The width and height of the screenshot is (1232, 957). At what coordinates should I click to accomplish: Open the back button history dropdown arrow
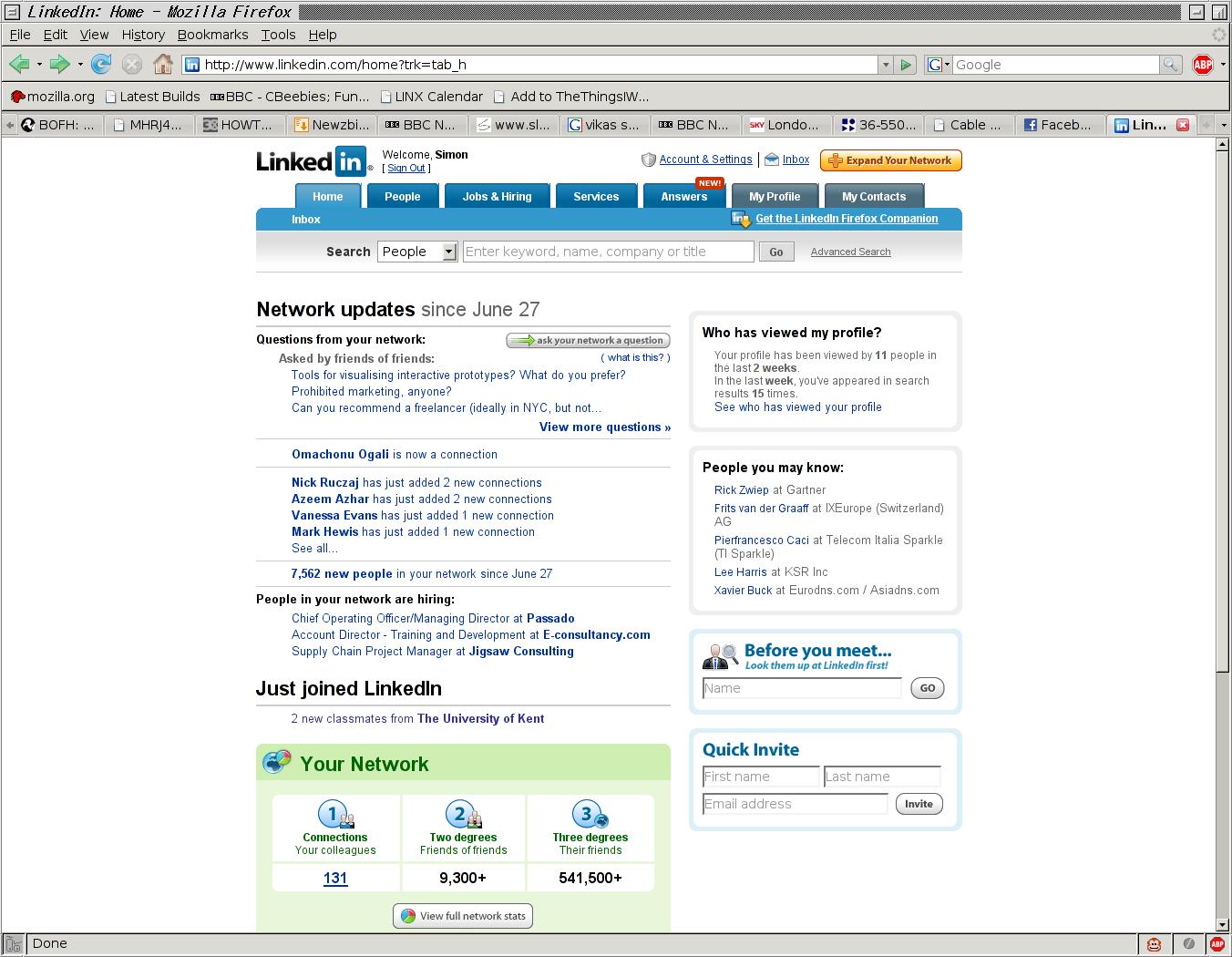click(x=39, y=65)
